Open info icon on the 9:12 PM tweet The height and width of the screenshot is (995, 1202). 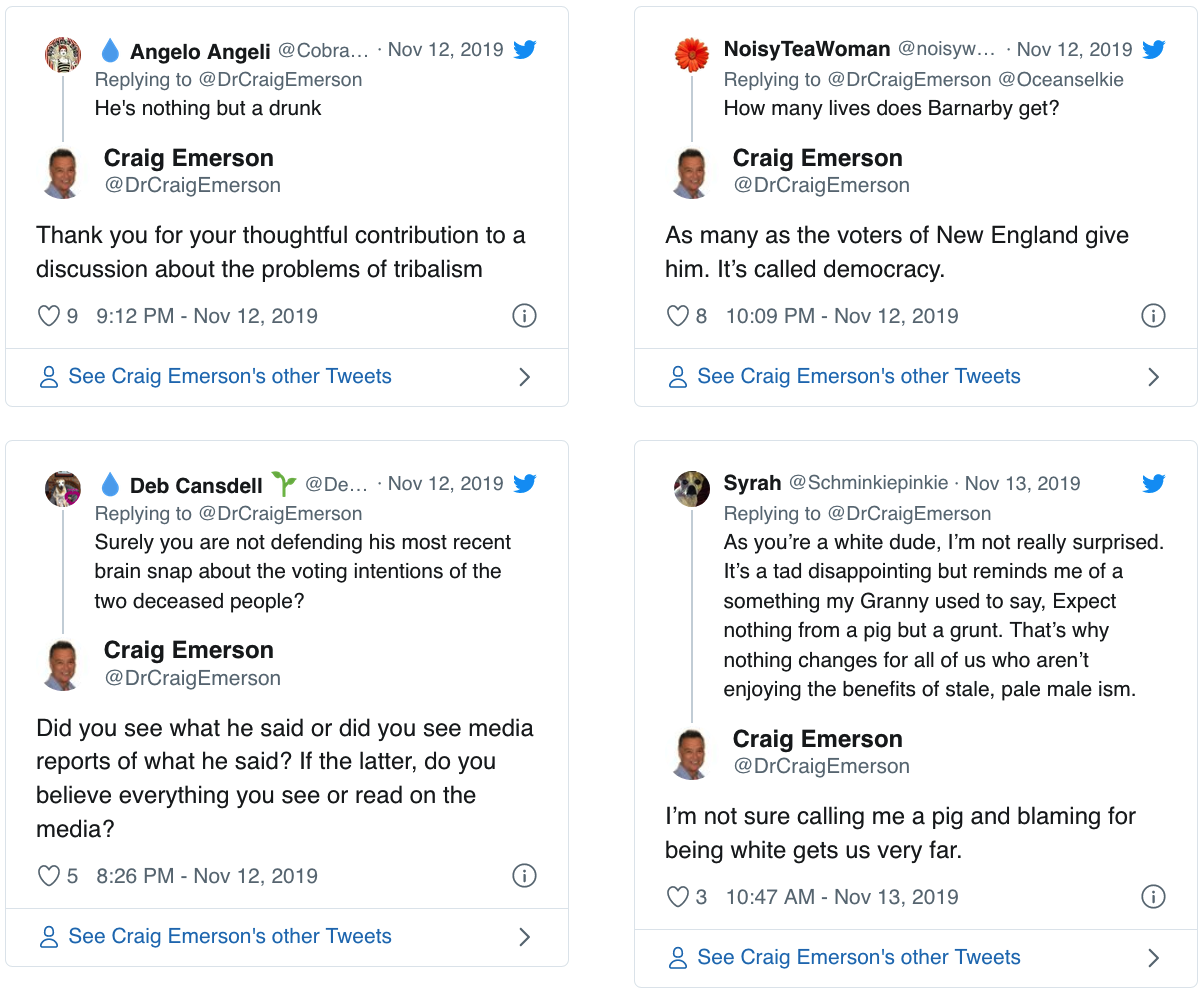524,316
